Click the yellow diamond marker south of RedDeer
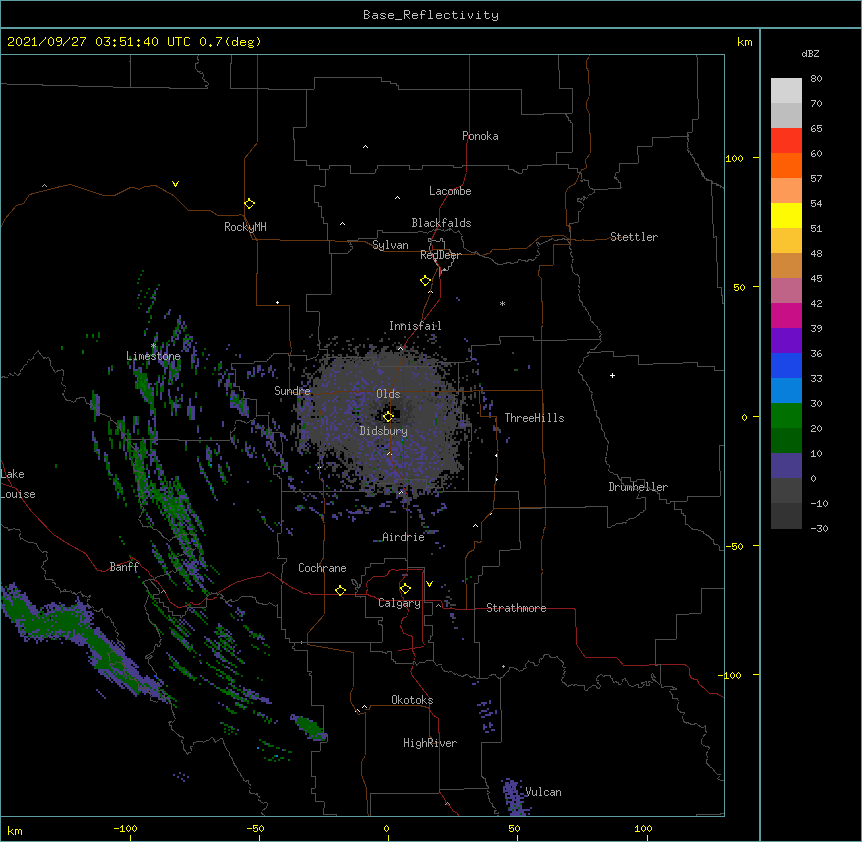Screen dimensions: 862x842 pos(425,281)
